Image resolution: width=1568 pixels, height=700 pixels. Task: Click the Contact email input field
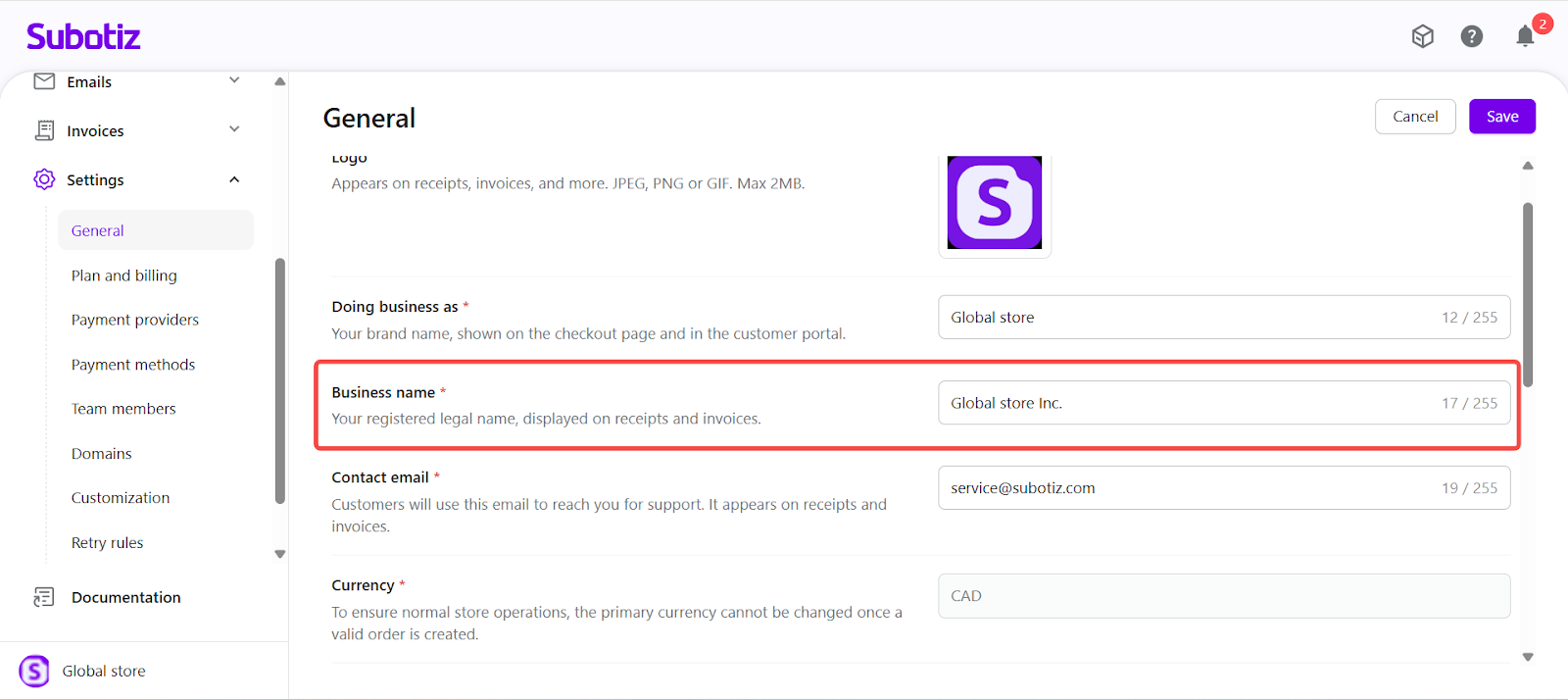coord(1186,488)
